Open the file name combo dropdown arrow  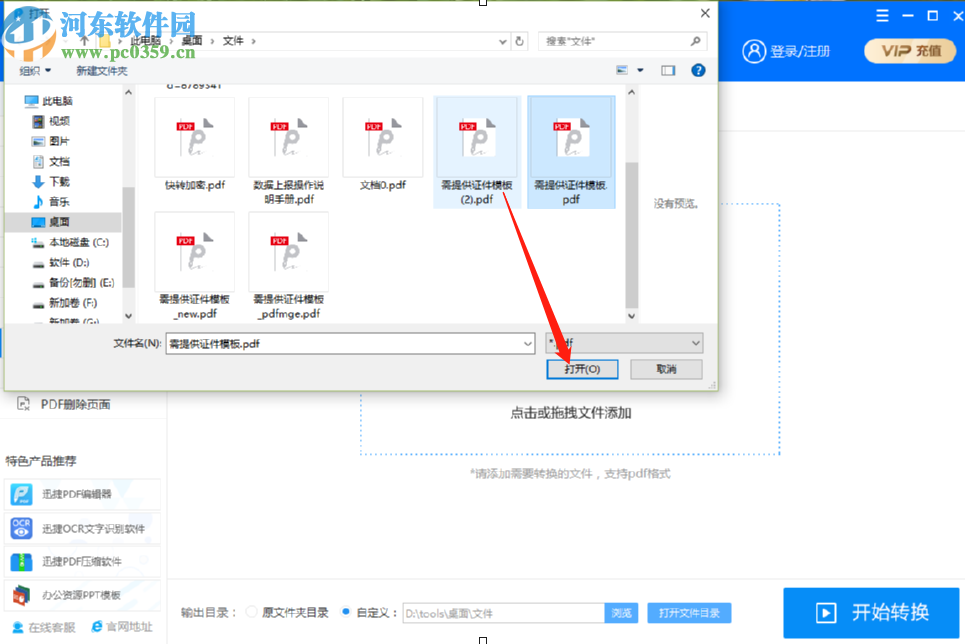[528, 344]
